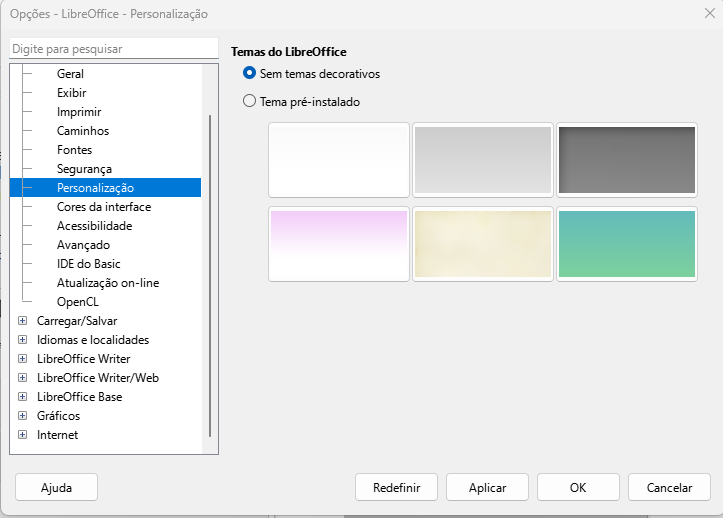Open the Avançado options page

[83, 244]
